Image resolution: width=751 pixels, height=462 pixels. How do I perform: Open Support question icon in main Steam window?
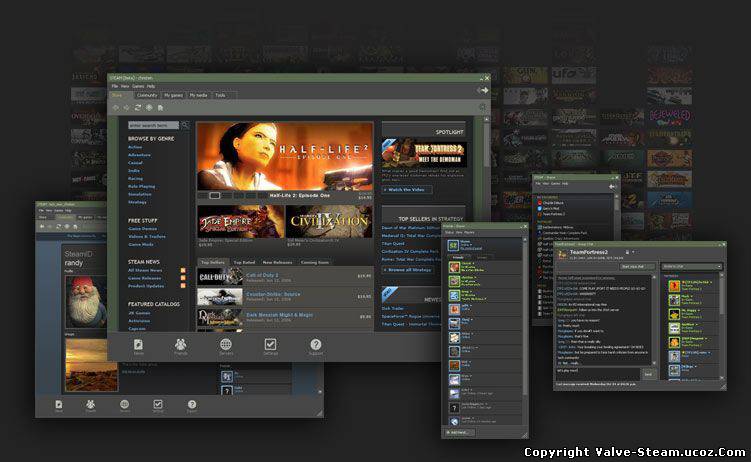pyautogui.click(x=315, y=346)
